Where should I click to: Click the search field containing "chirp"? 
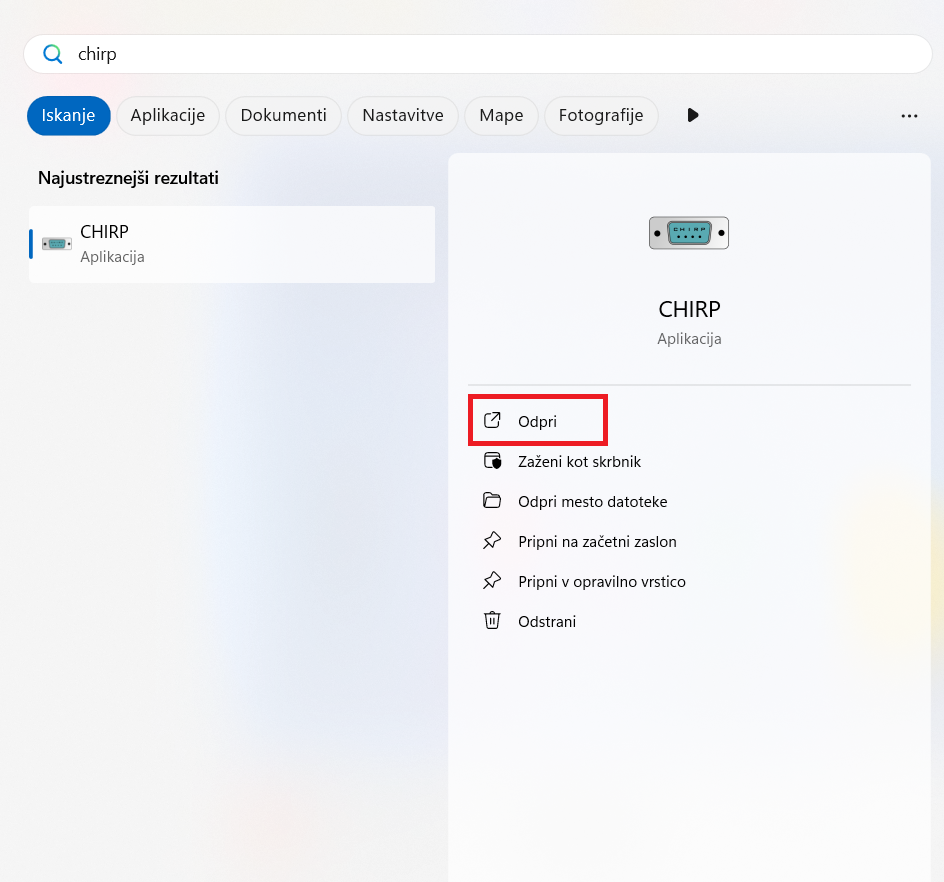pyautogui.click(x=477, y=54)
